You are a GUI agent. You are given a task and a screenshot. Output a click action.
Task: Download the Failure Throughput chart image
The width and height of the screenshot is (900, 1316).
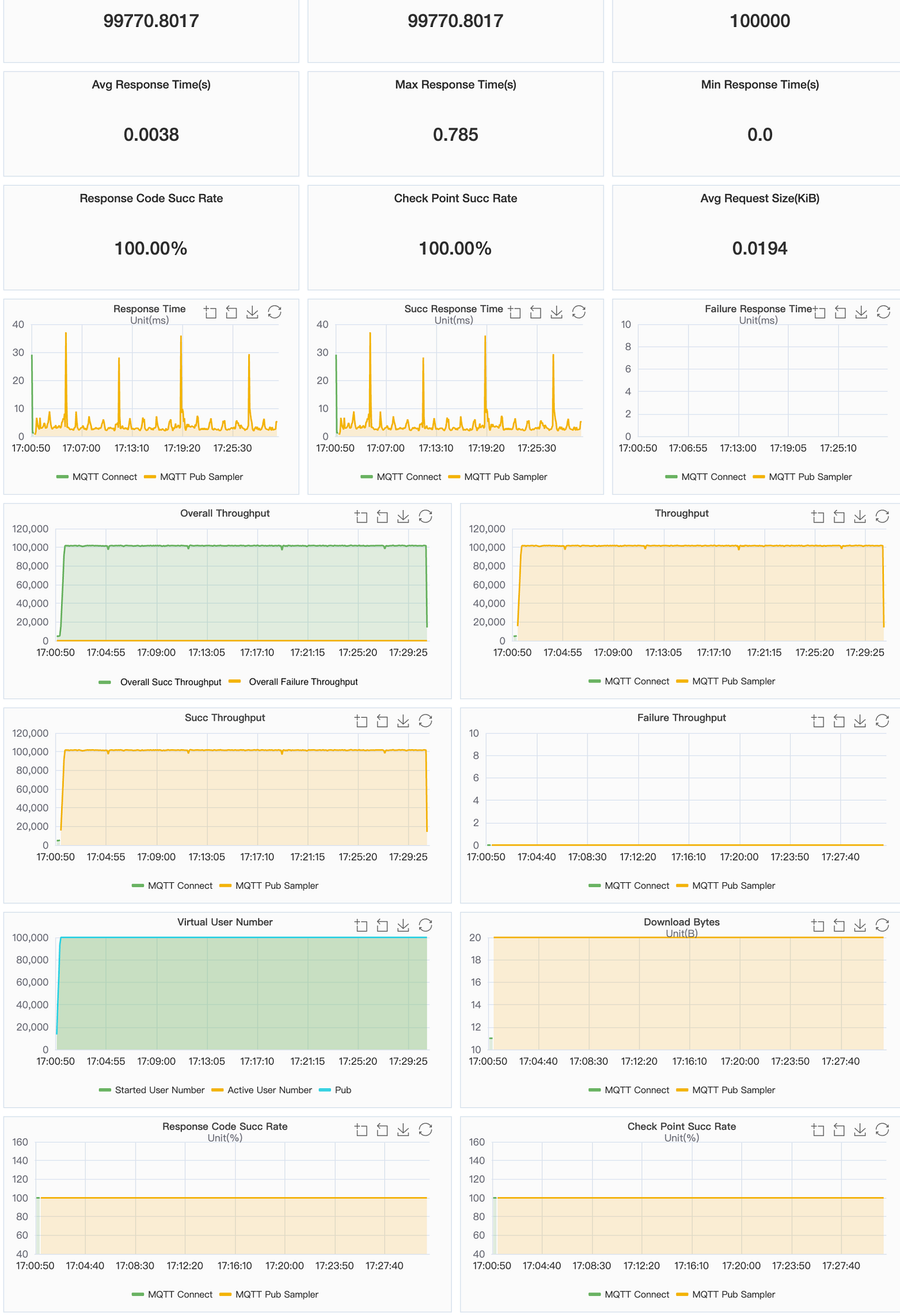coord(860,721)
